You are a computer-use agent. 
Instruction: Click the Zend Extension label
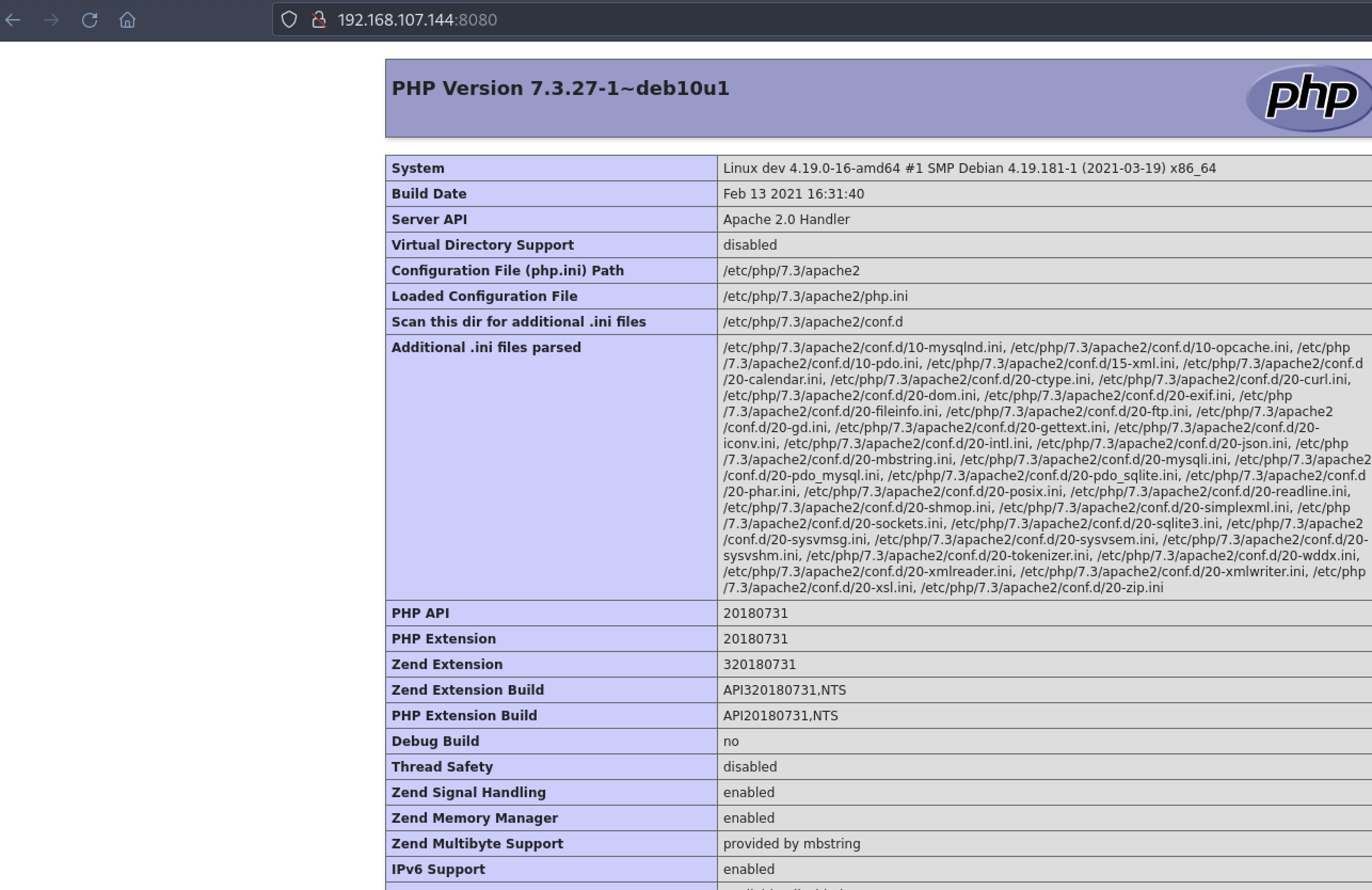(x=447, y=664)
